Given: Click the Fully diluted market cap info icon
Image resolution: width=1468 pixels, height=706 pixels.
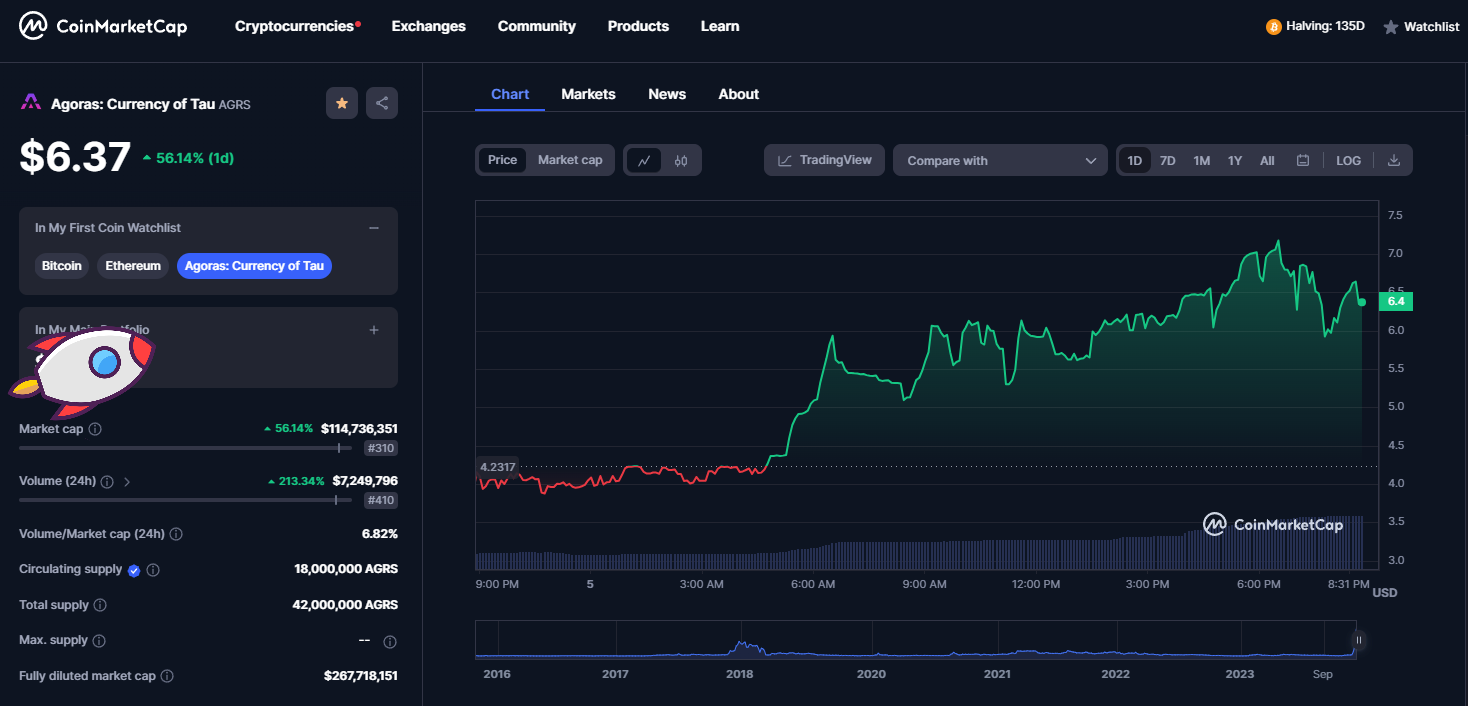Looking at the screenshot, I should pos(167,676).
